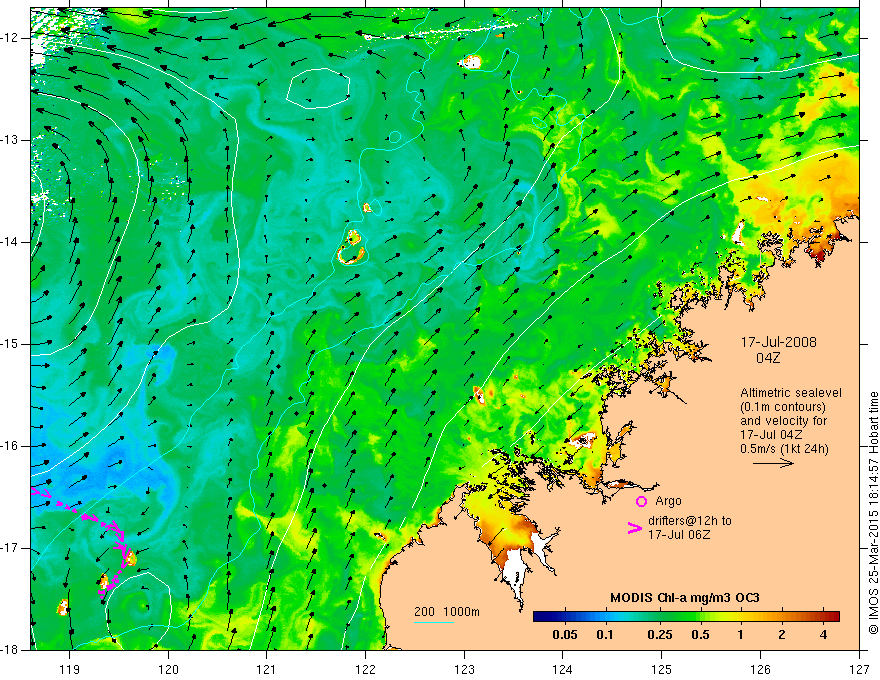Click the colorbar value 1

741,635
